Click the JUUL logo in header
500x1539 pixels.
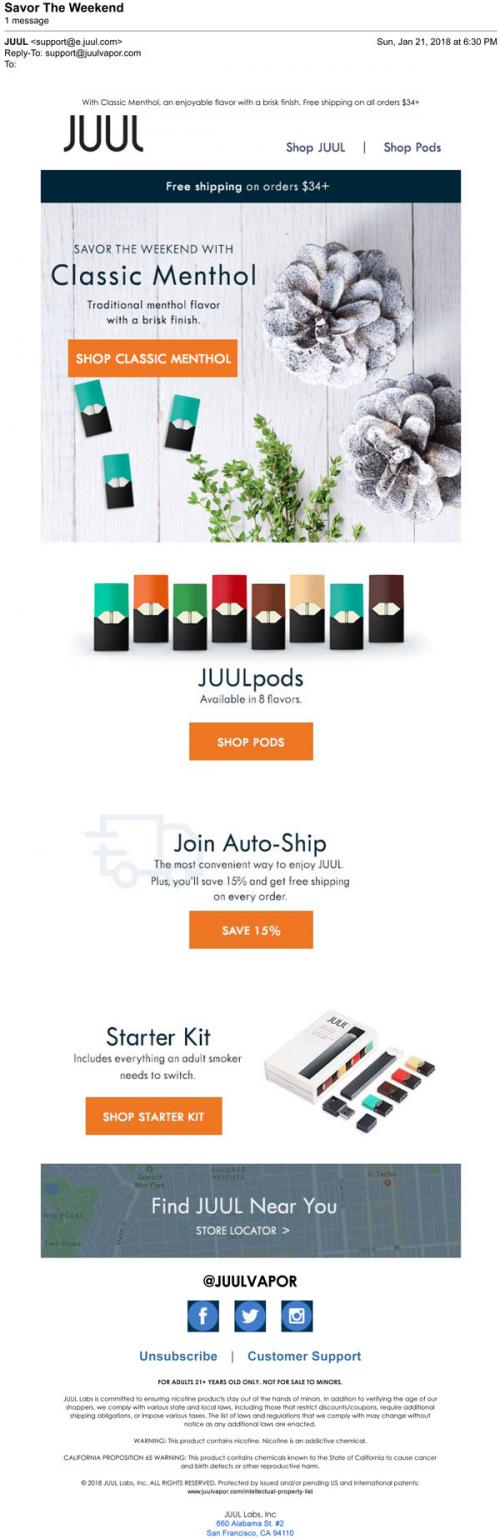click(x=104, y=134)
